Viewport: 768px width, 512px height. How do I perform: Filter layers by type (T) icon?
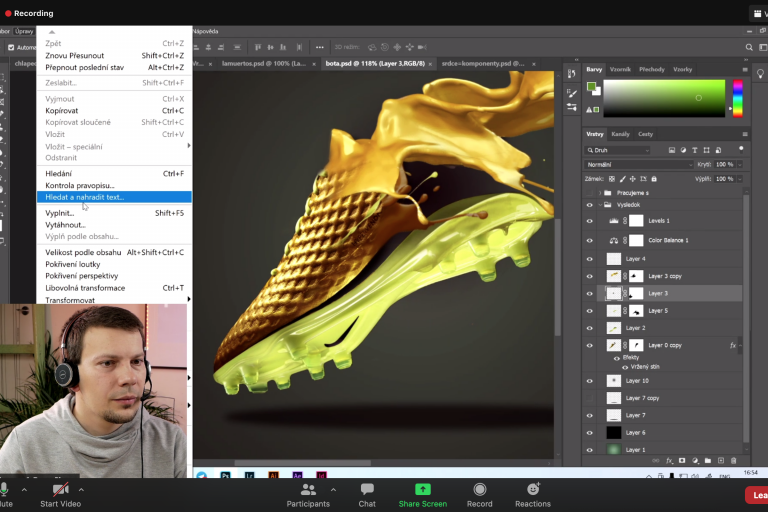(694, 150)
